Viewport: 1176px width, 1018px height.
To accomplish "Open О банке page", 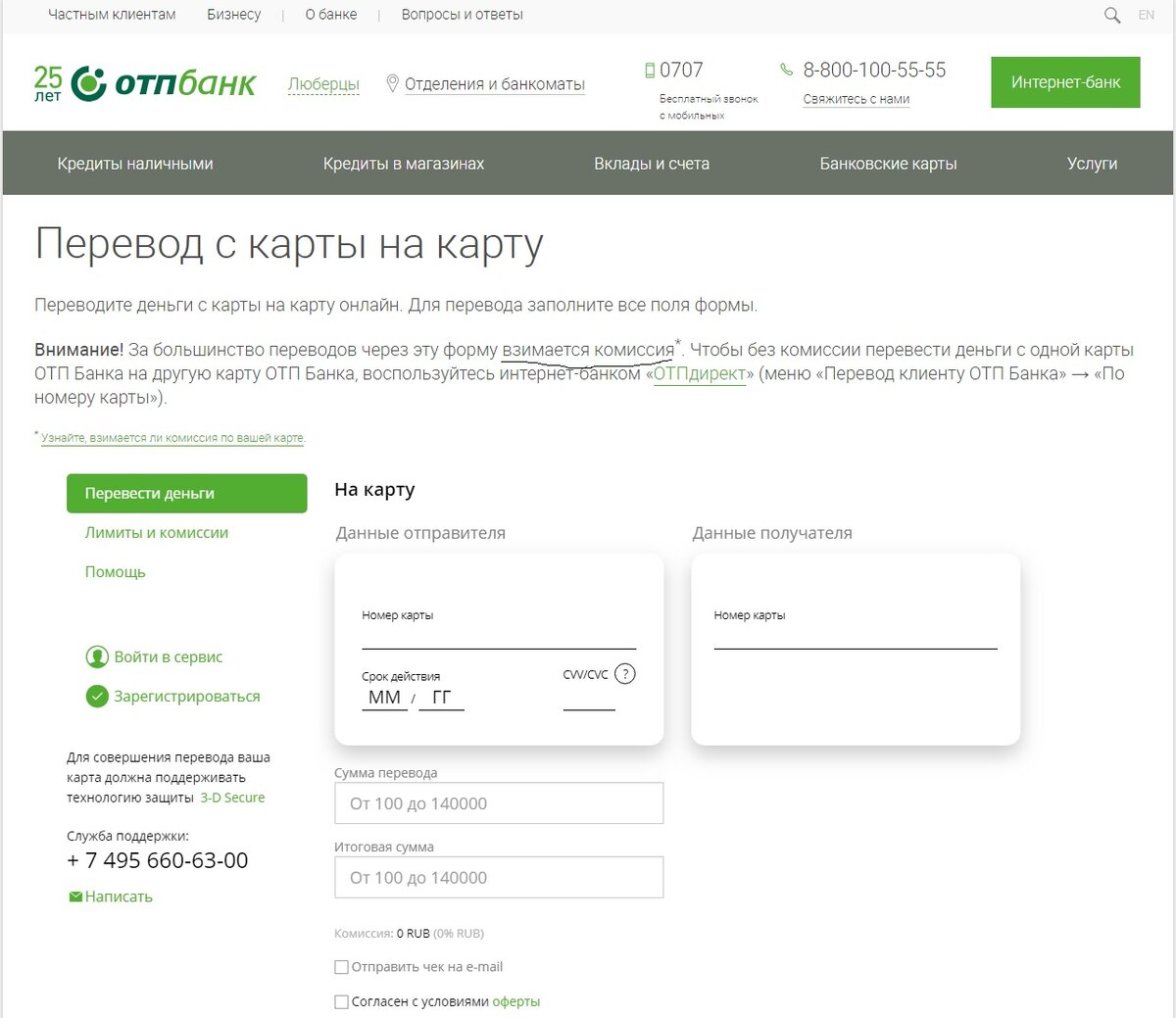I will coord(331,15).
